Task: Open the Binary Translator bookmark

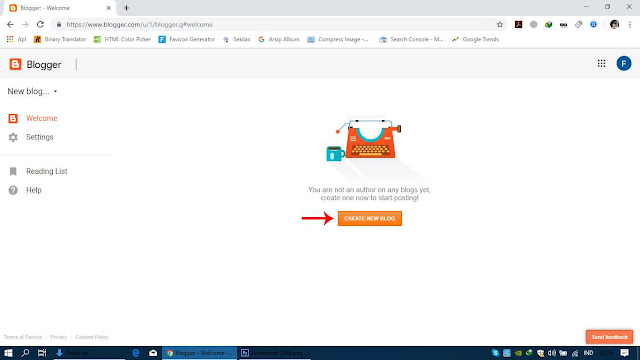Action: (x=60, y=39)
